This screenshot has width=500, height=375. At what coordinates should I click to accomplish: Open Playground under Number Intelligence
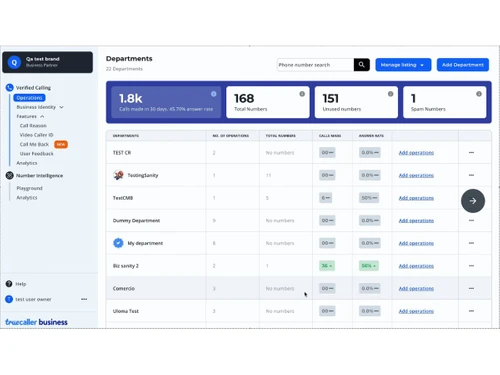point(29,188)
